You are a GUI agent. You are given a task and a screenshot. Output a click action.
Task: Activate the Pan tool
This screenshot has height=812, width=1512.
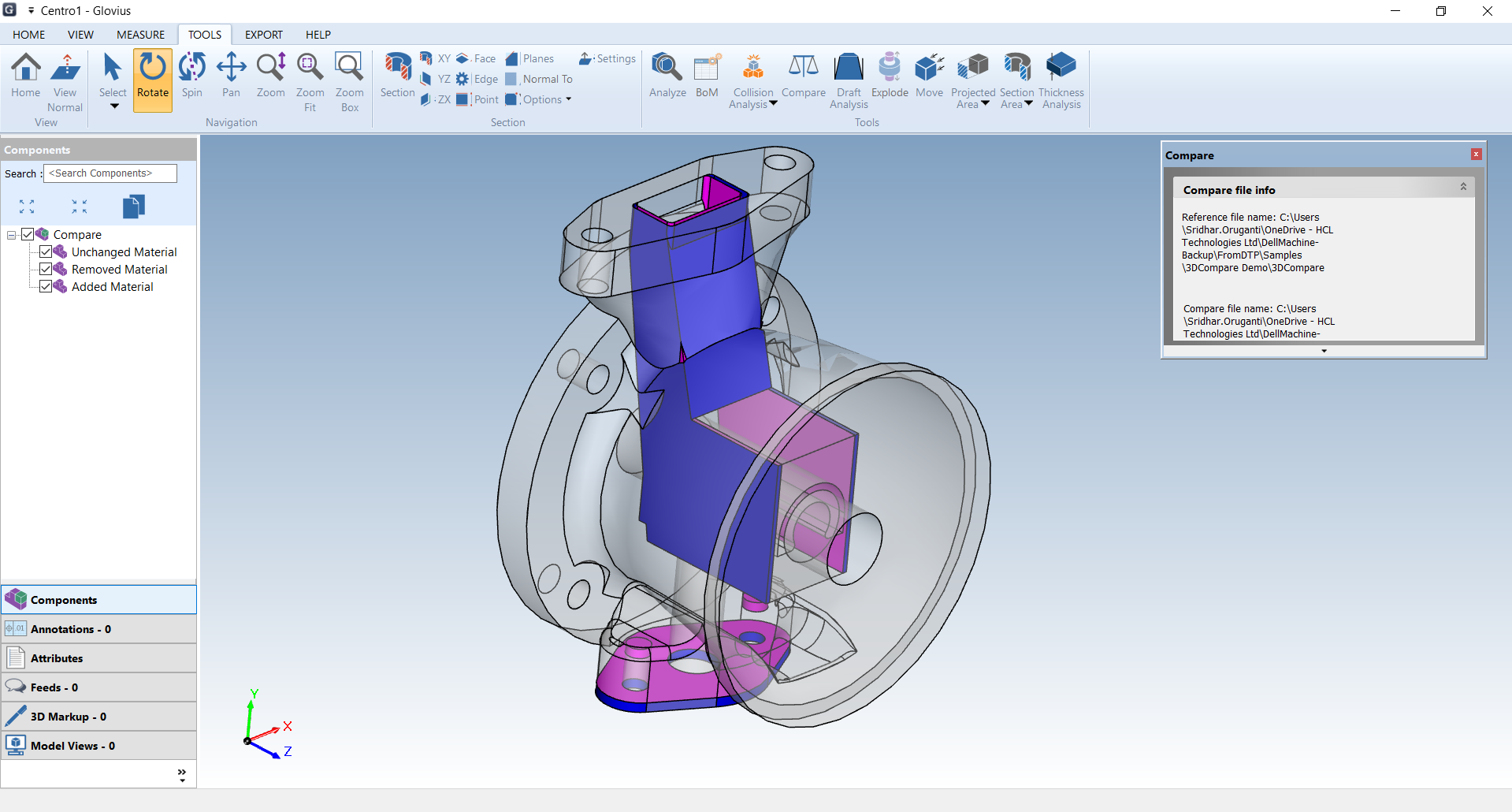(x=231, y=76)
